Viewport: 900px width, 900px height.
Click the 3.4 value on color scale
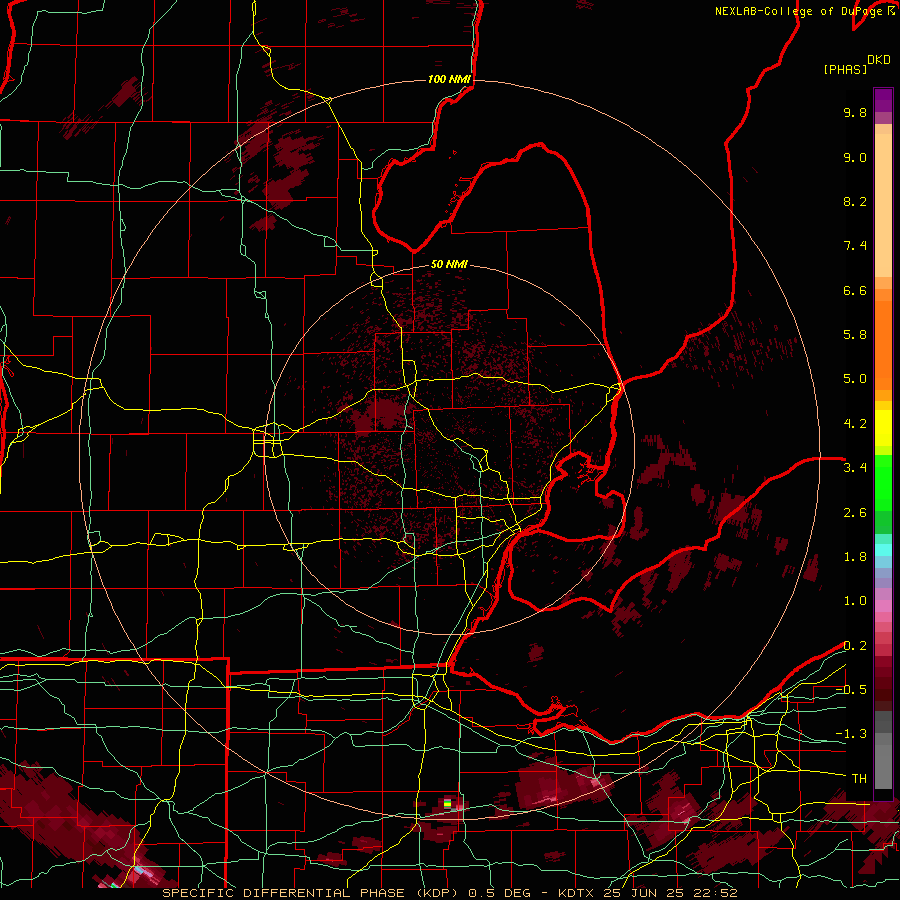(x=855, y=468)
